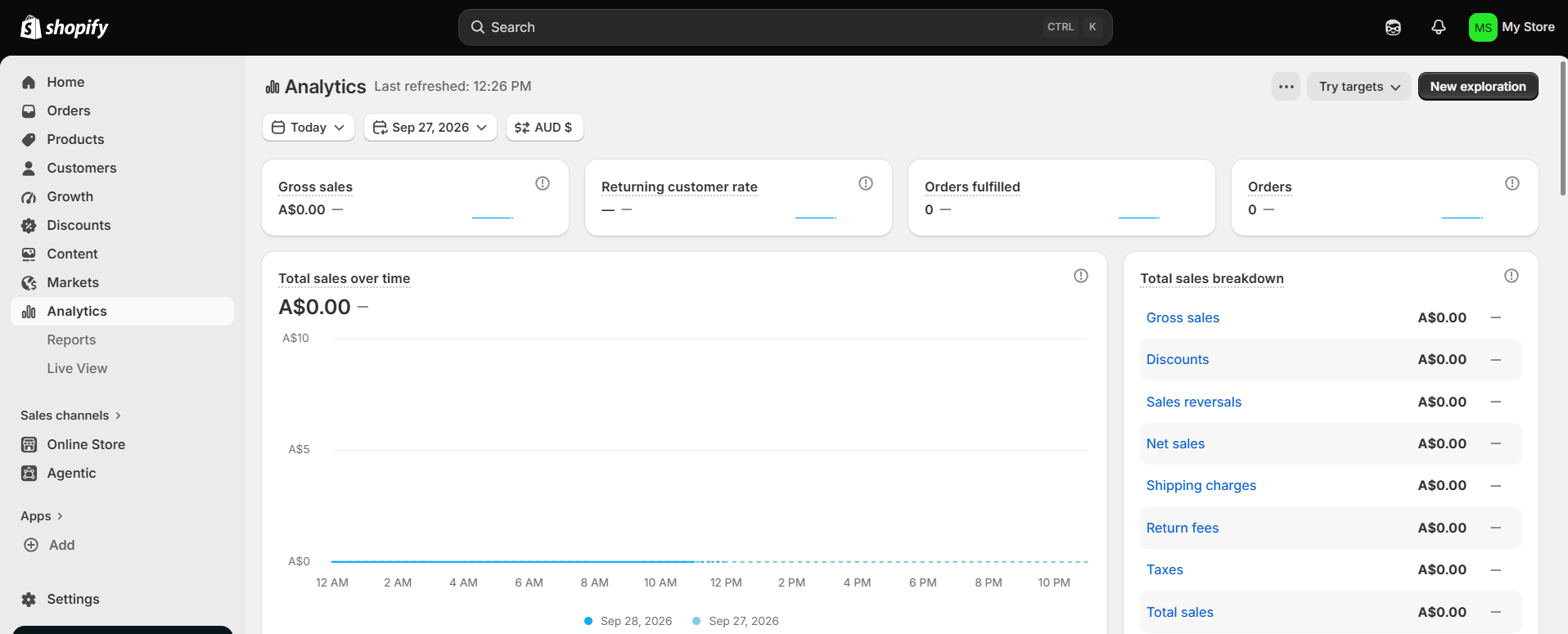
Task: Click the Orders card info icon
Action: (x=1512, y=183)
